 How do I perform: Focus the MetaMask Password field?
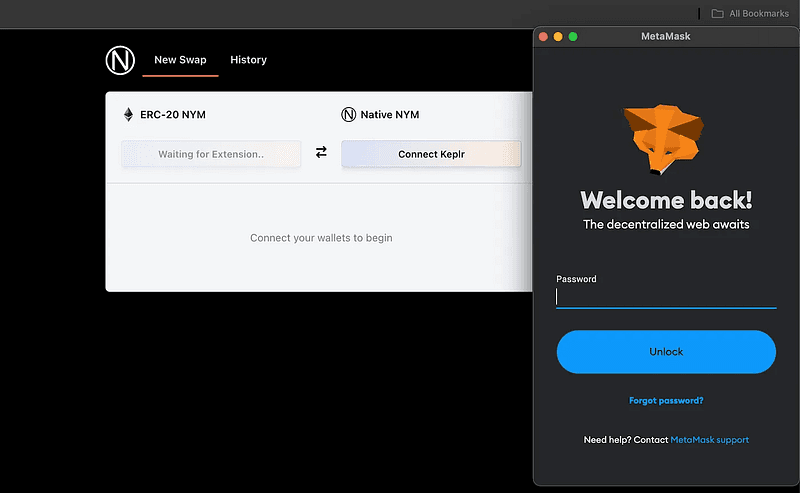tap(666, 297)
